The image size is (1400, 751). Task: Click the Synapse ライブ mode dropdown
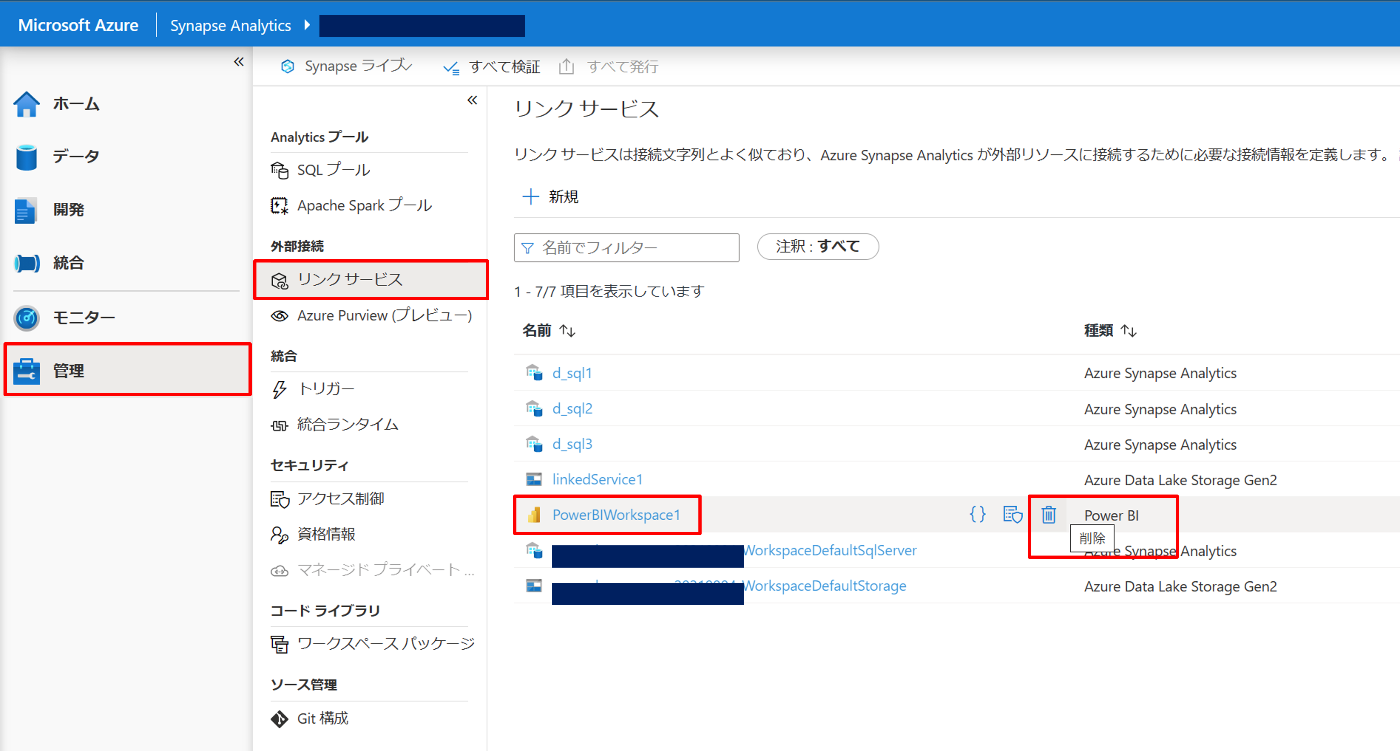tap(347, 66)
